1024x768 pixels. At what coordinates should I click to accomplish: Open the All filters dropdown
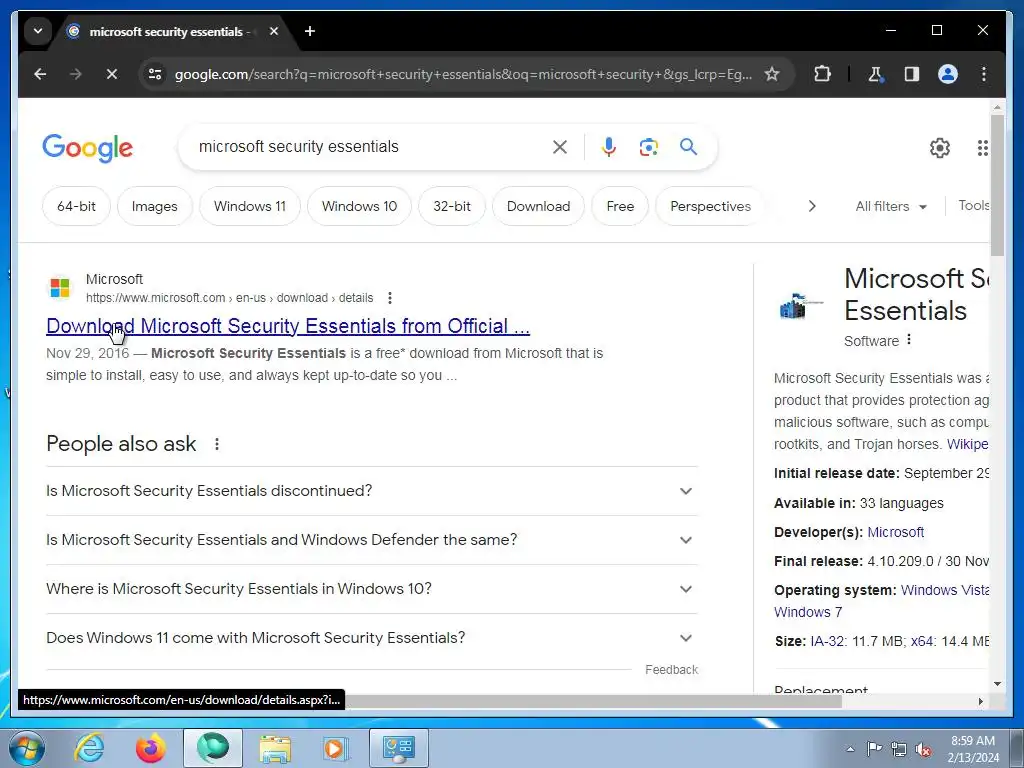891,206
